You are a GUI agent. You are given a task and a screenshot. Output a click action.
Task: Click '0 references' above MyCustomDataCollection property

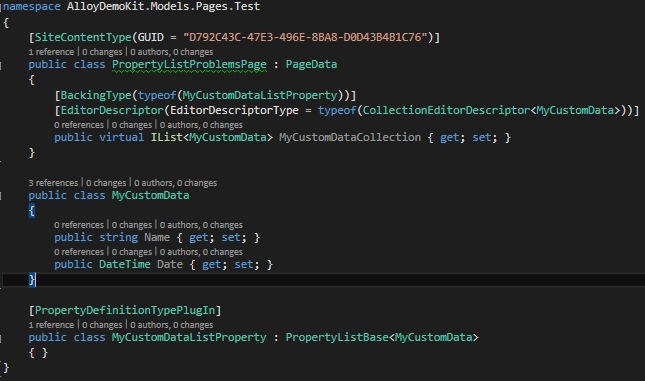click(79, 125)
